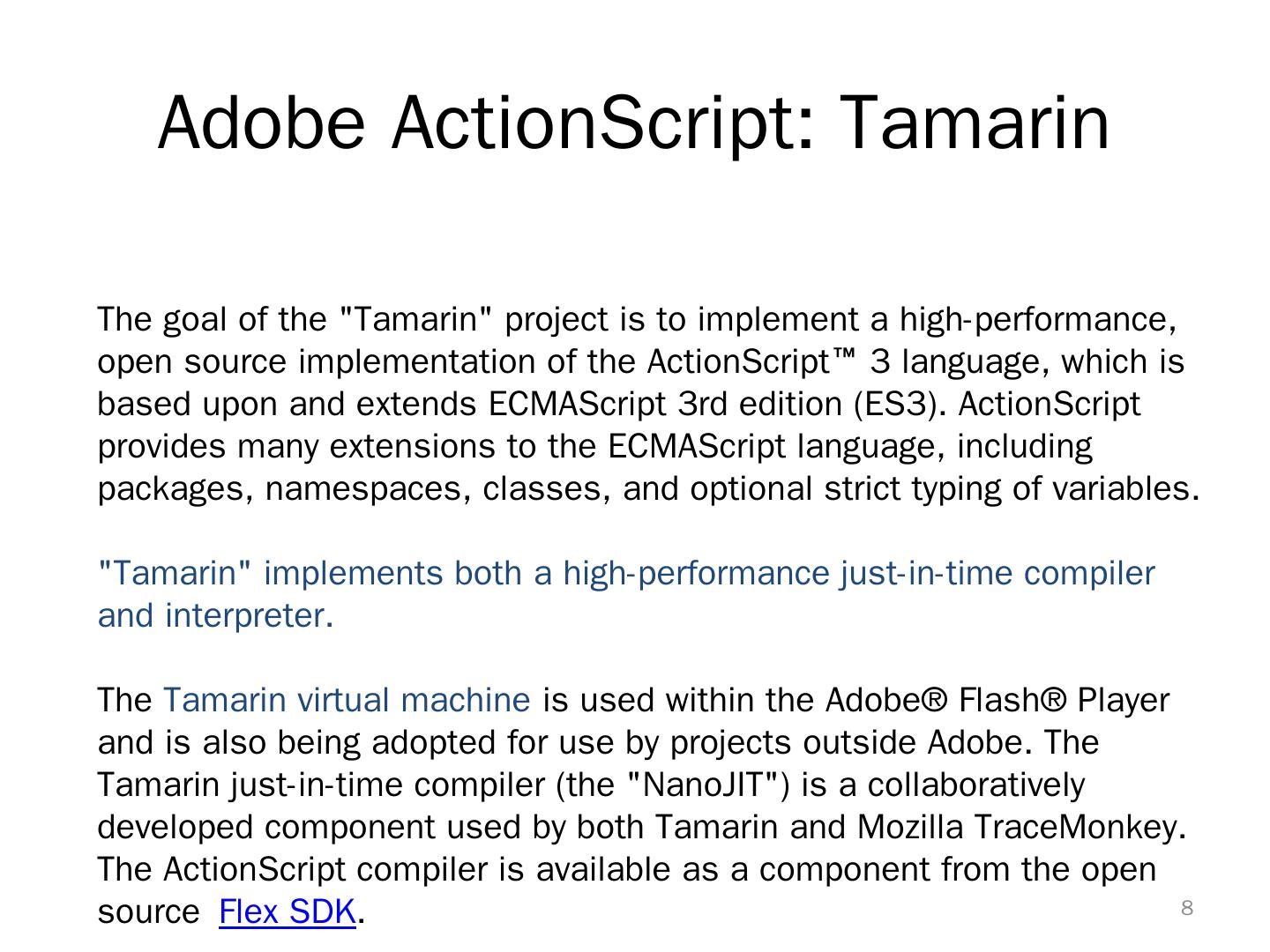This screenshot has width=1270, height=952.
Task: Click the blue sentence about just-in-time compiler
Action: click(625, 573)
